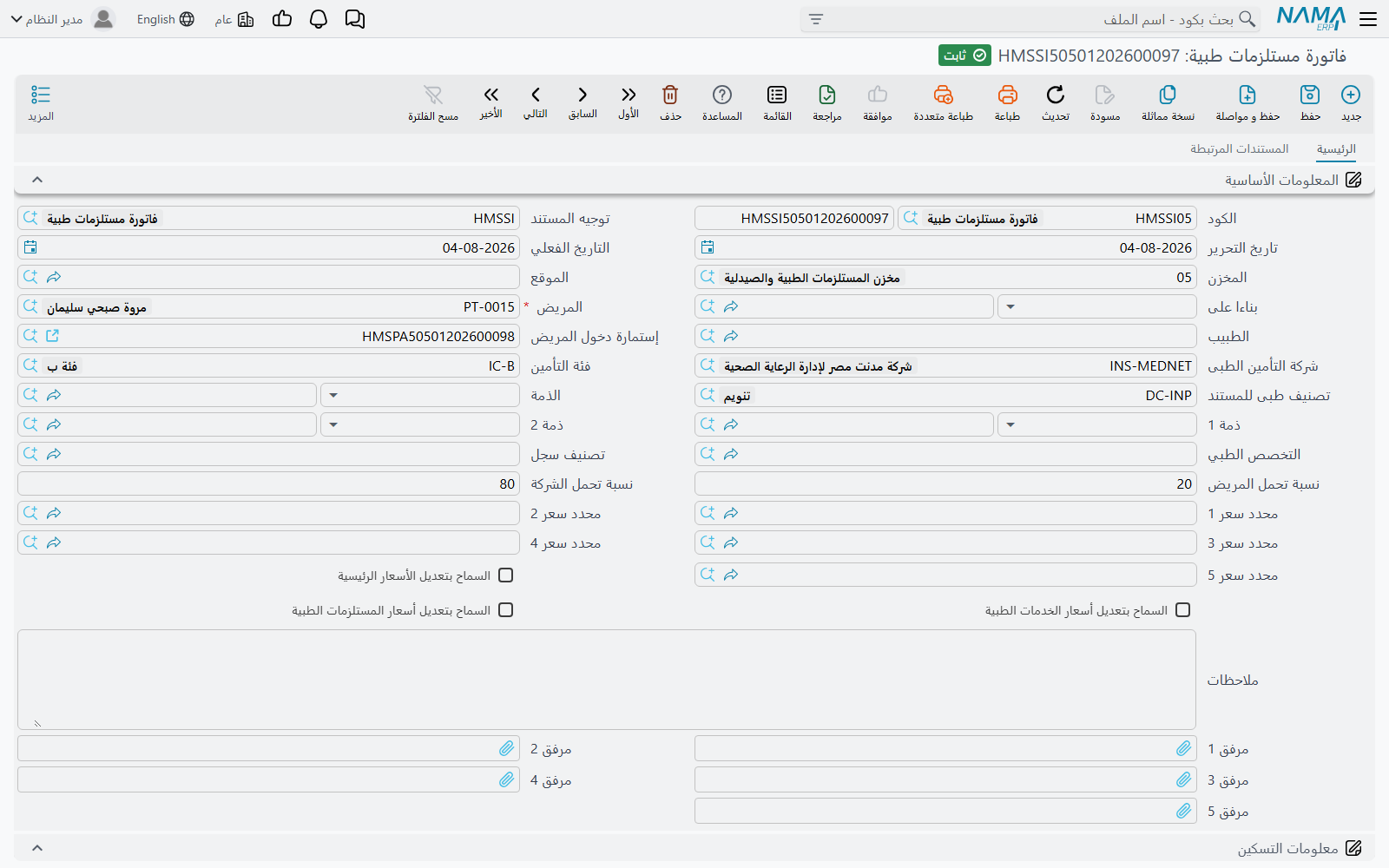Screen dimensions: 1389x868
Task: Click the ثابت status badge
Action: 964,56
